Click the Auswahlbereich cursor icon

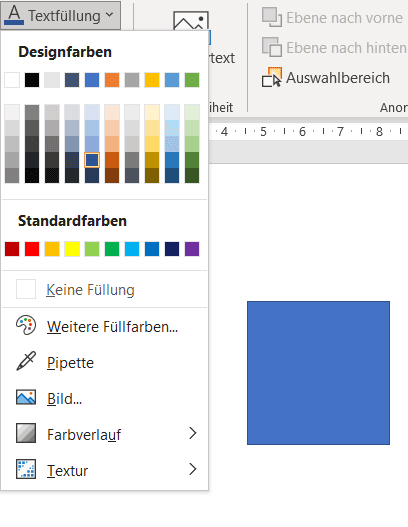[272, 78]
